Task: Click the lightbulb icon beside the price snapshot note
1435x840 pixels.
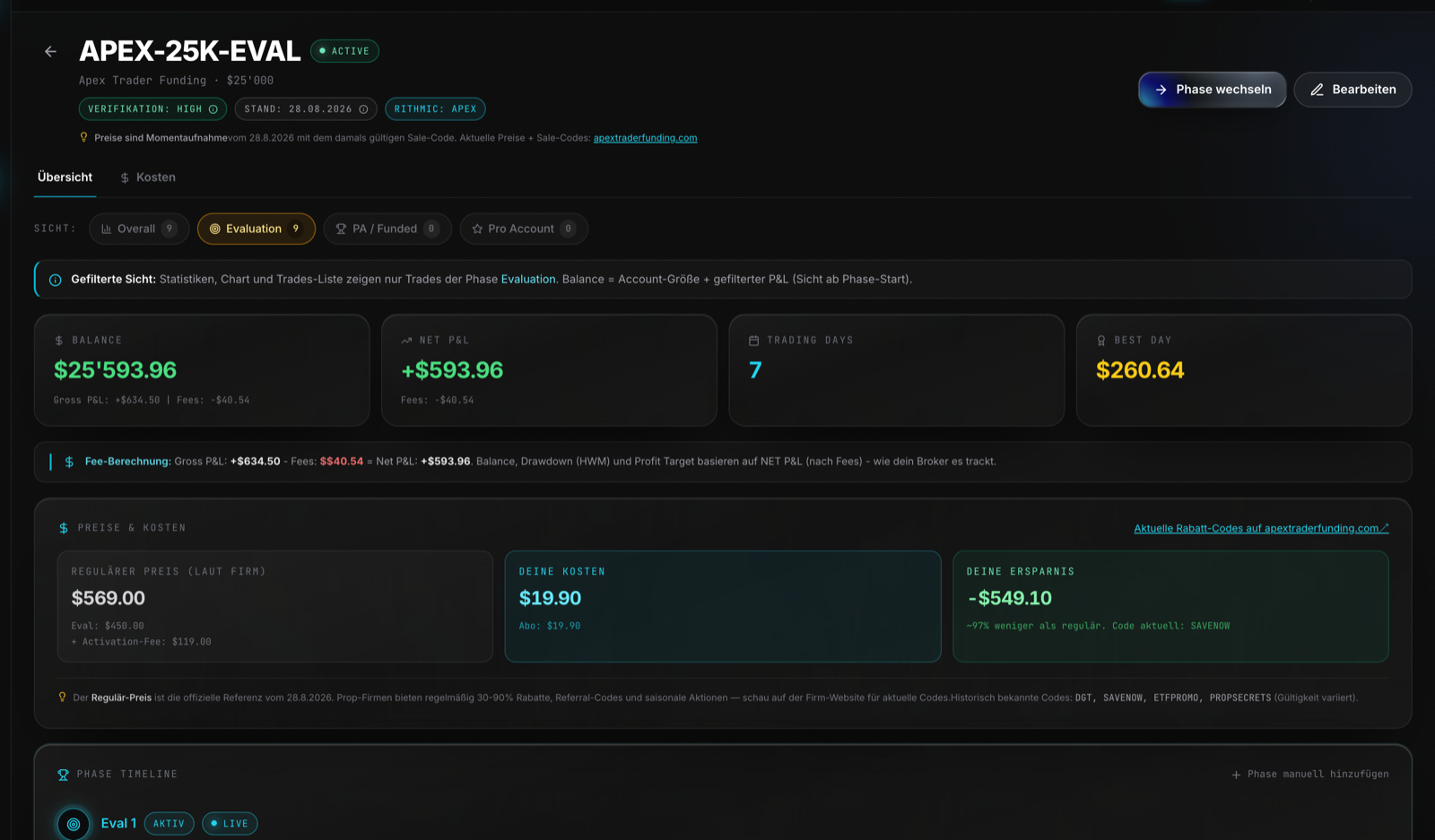Action: [84, 137]
